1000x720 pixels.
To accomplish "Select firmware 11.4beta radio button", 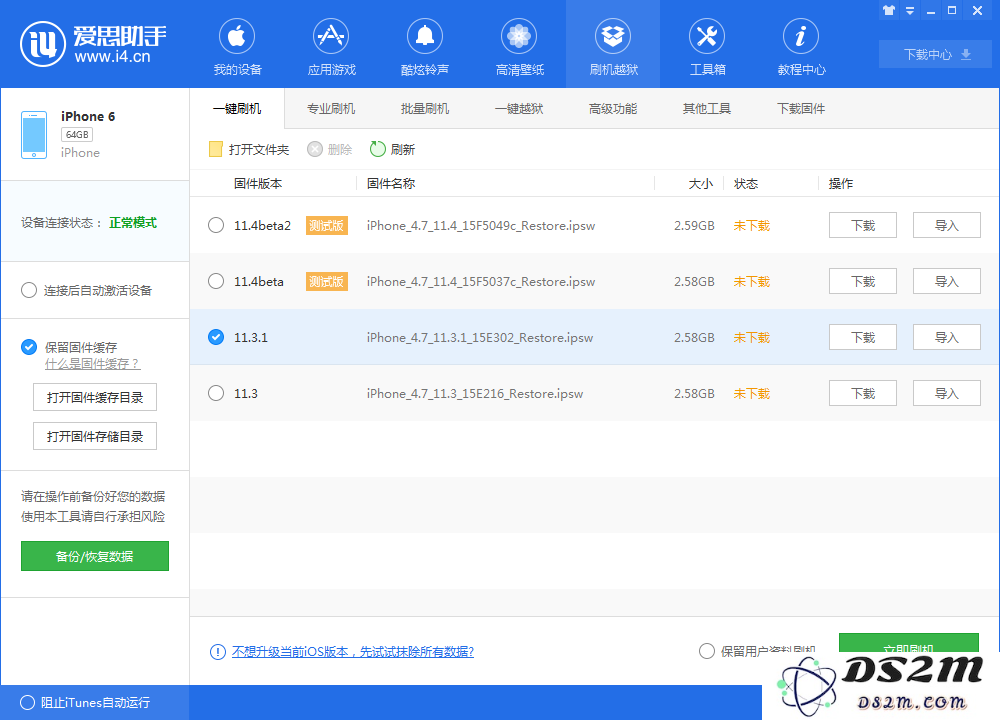I will (216, 281).
